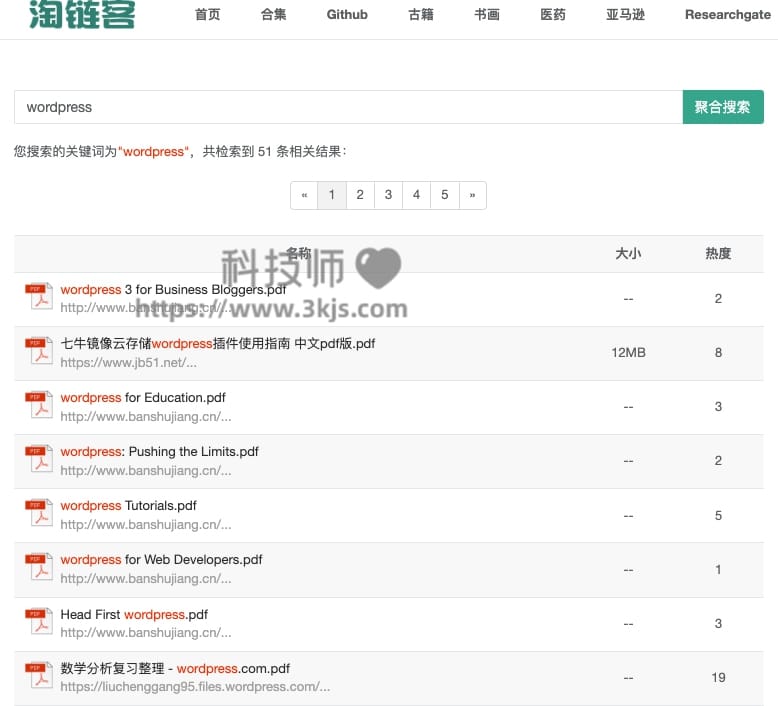Click PDF icon for wordpress Tutorials
The image size is (778, 706).
pyautogui.click(x=39, y=513)
